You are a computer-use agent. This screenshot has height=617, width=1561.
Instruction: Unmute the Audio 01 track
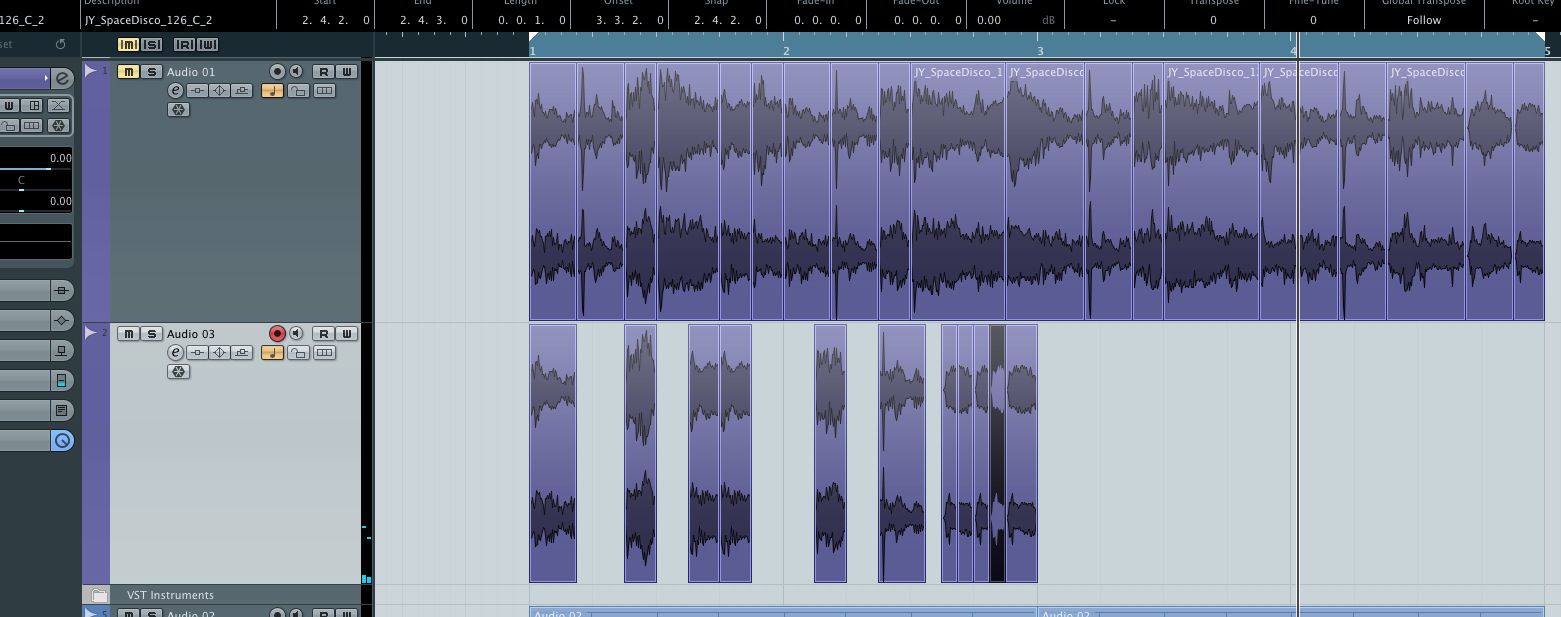(x=128, y=71)
